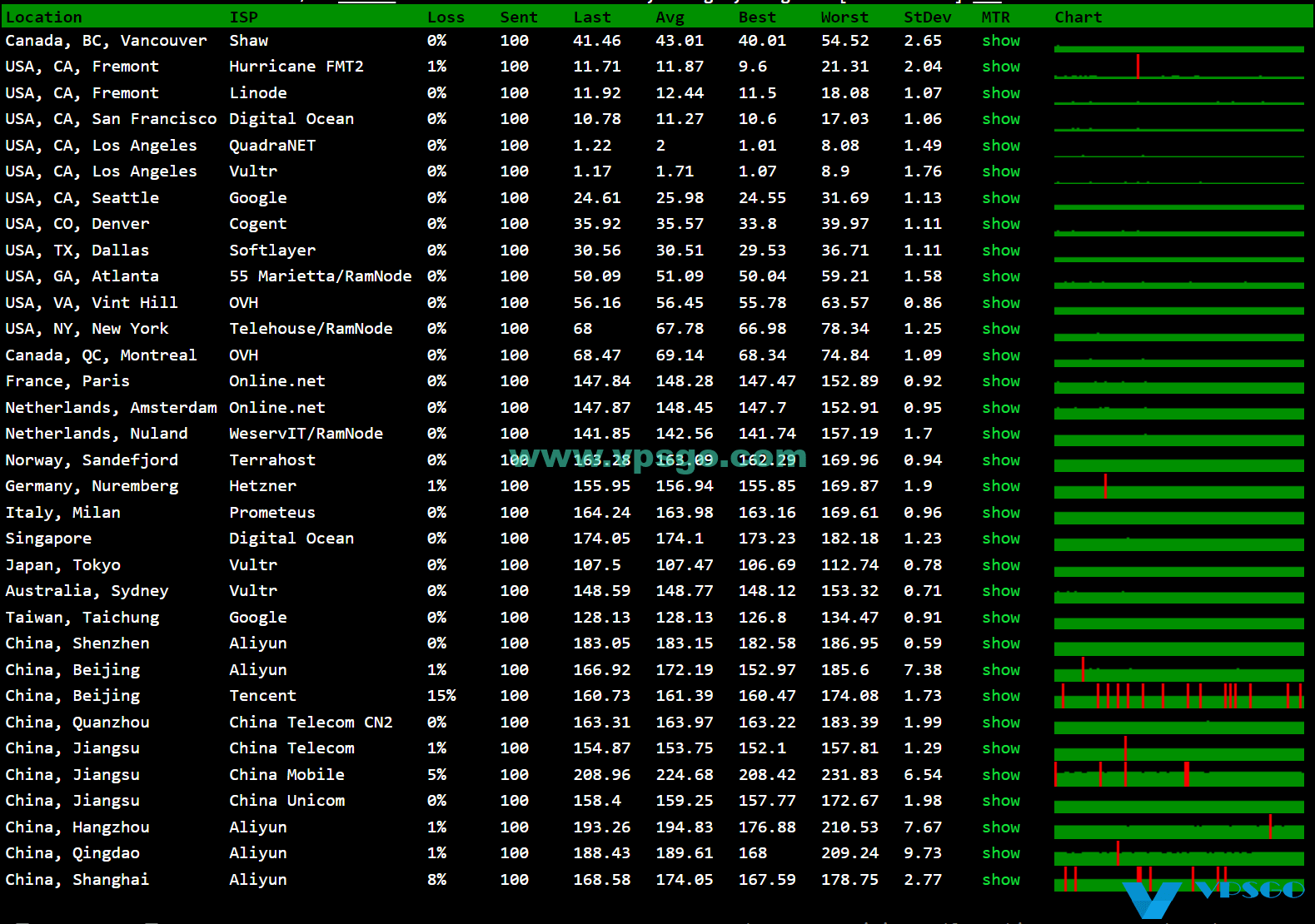The width and height of the screenshot is (1315, 924).
Task: Click 'show' for Beijing Tencent row
Action: coord(1000,696)
